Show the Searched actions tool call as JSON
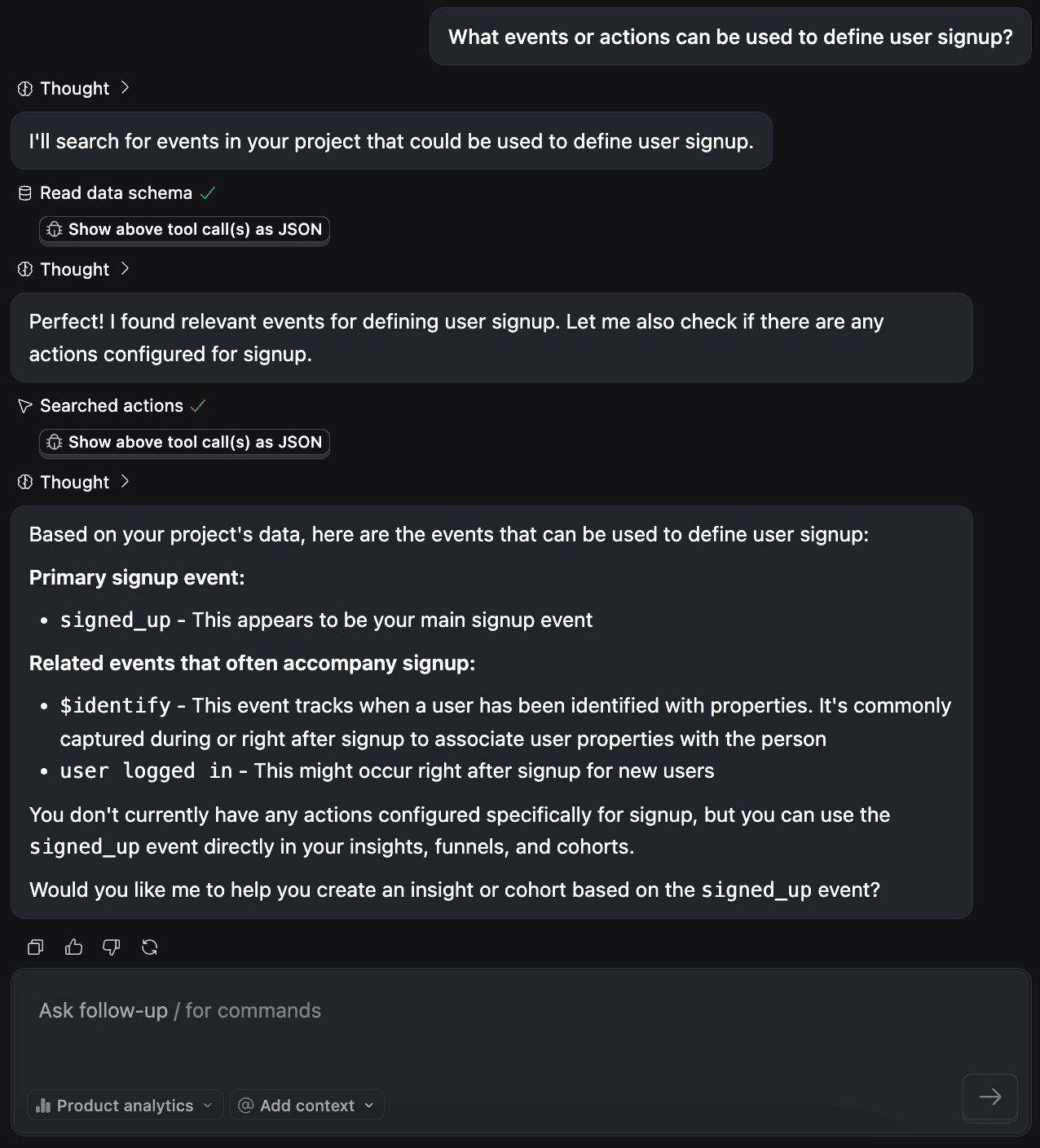 pos(184,442)
